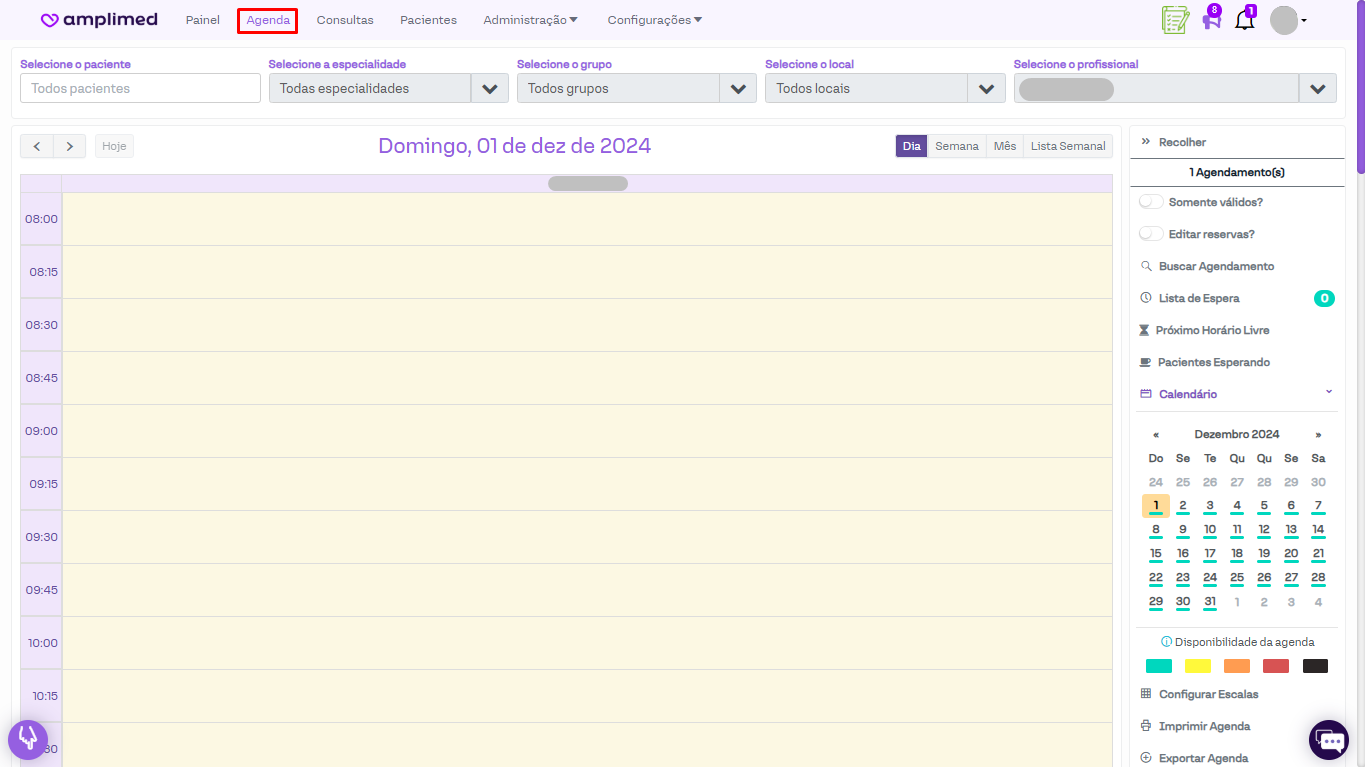Viewport: 1365px width, 767px height.
Task: Open the notifications bell icon
Action: point(1244,20)
